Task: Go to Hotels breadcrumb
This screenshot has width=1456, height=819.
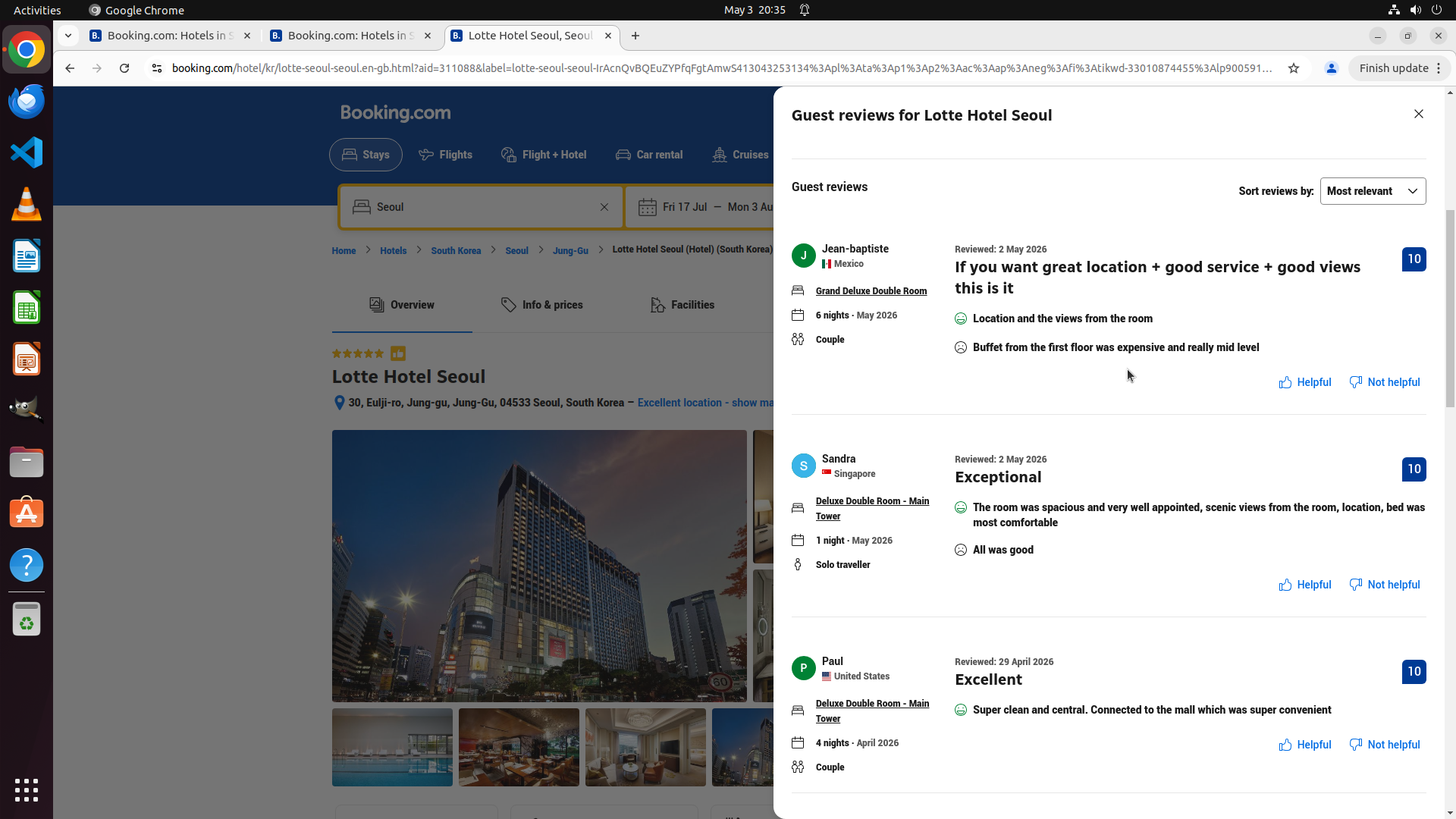Action: point(393,250)
